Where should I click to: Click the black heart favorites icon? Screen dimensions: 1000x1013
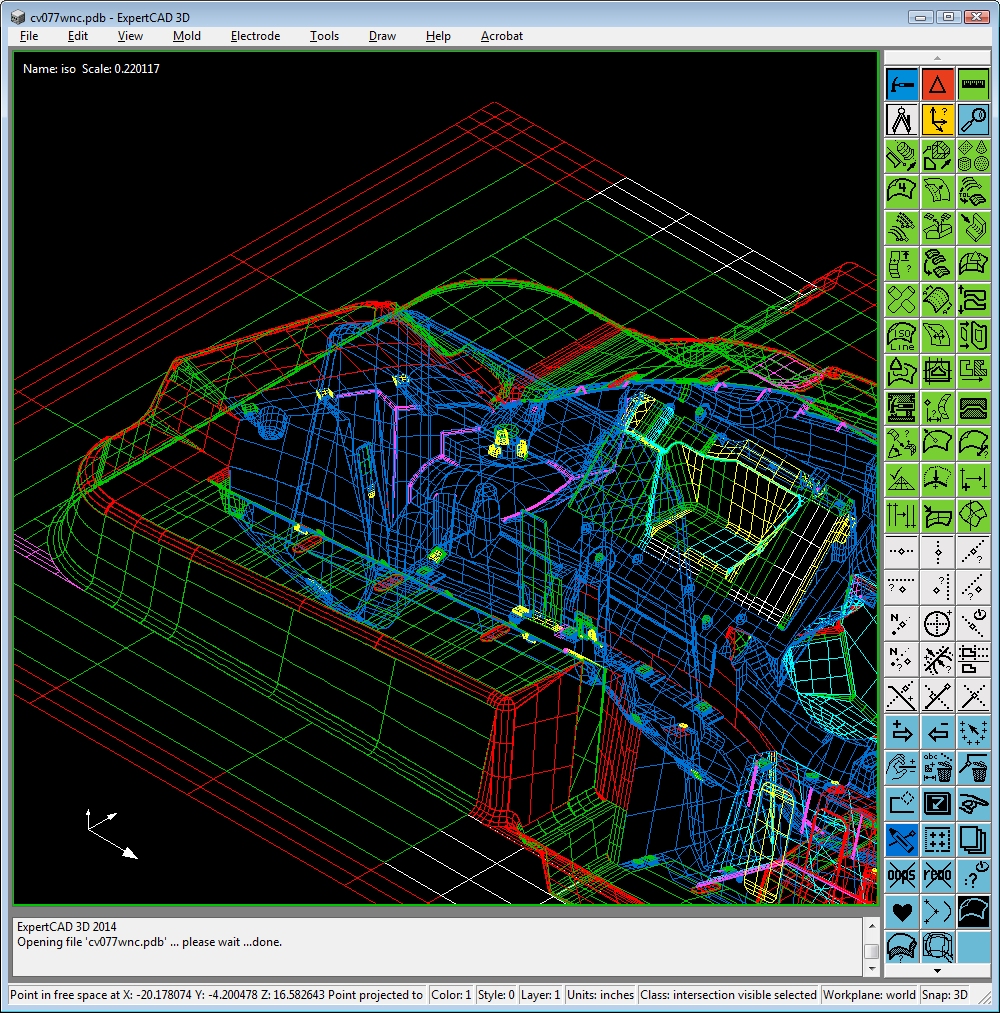[x=902, y=912]
